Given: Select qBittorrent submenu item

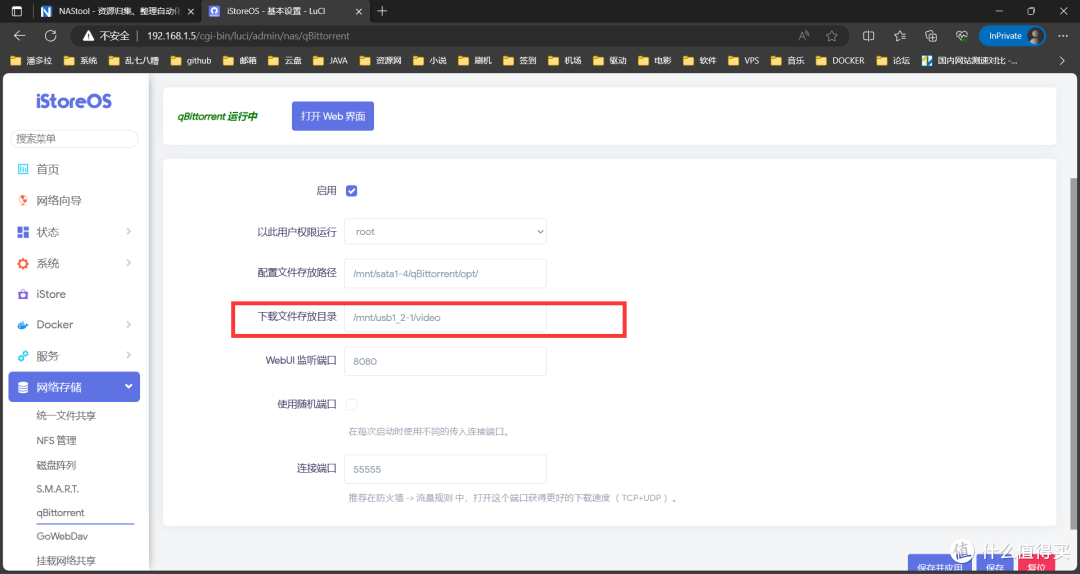Looking at the screenshot, I should (x=60, y=513).
